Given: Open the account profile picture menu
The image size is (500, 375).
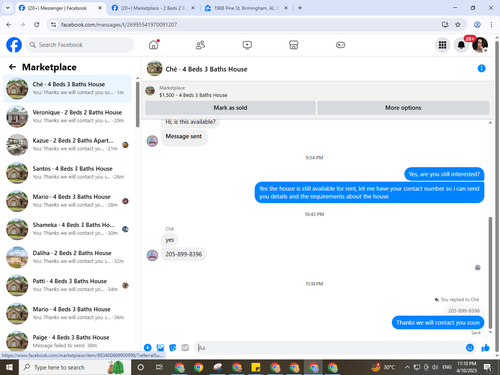Looking at the screenshot, I should pos(480,45).
